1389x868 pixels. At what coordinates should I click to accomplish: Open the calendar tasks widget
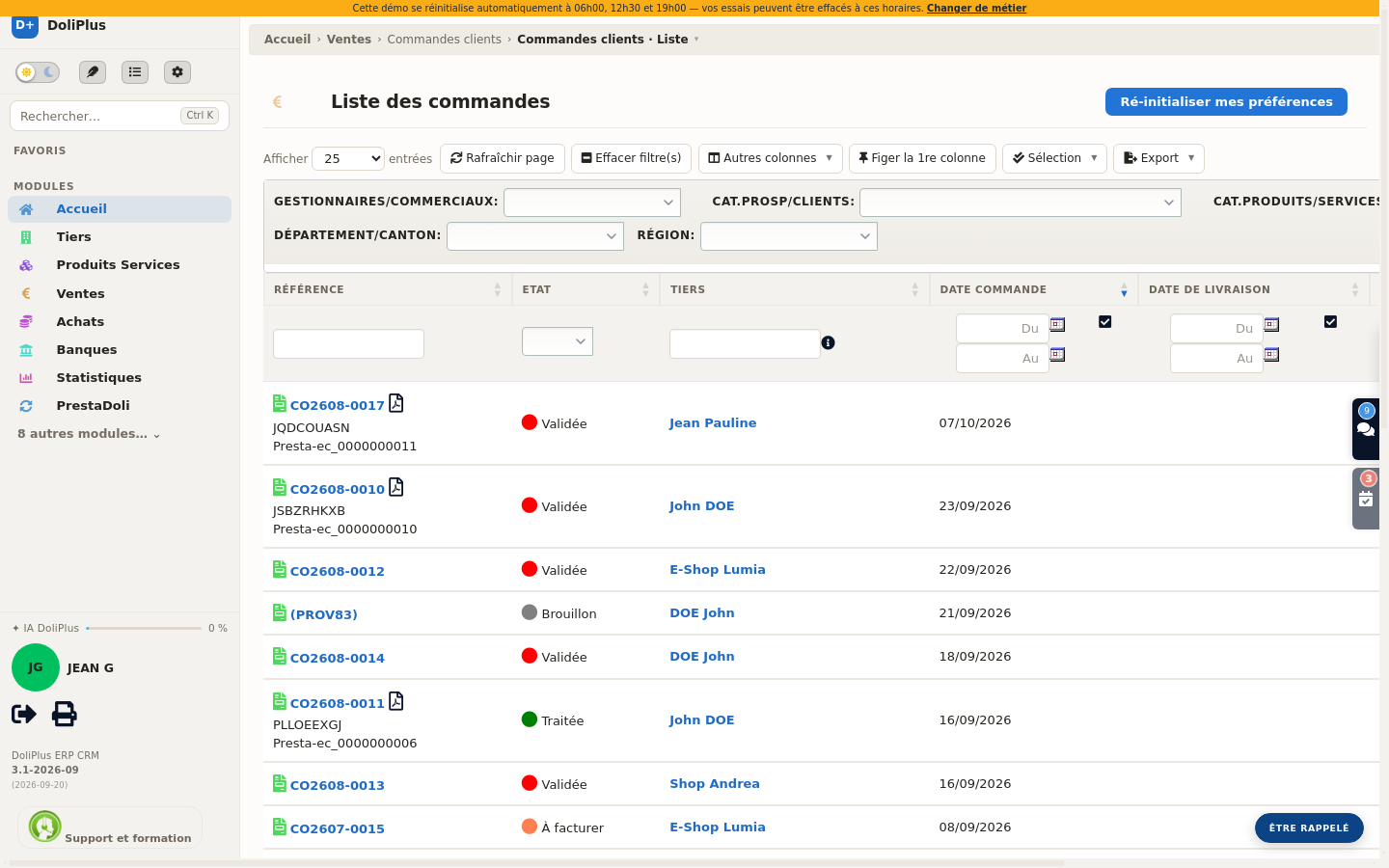coord(1366,499)
